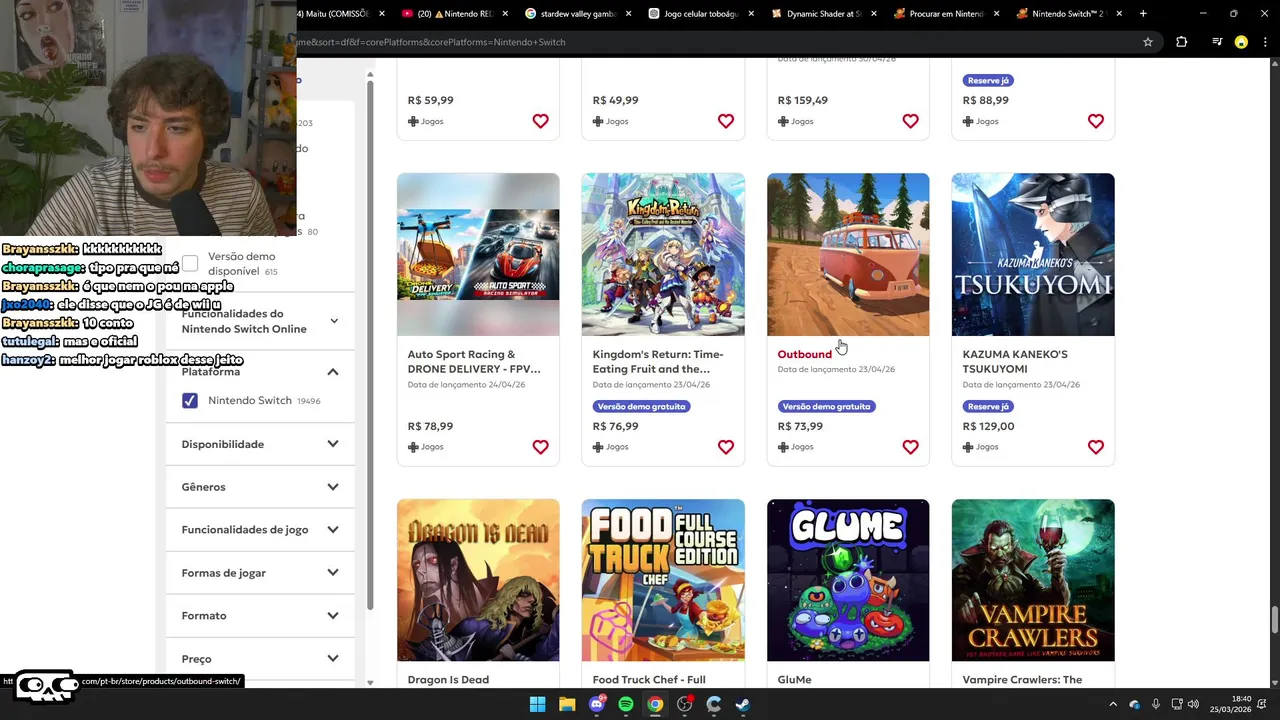Open the Dragon Is Dead title link

point(448,680)
